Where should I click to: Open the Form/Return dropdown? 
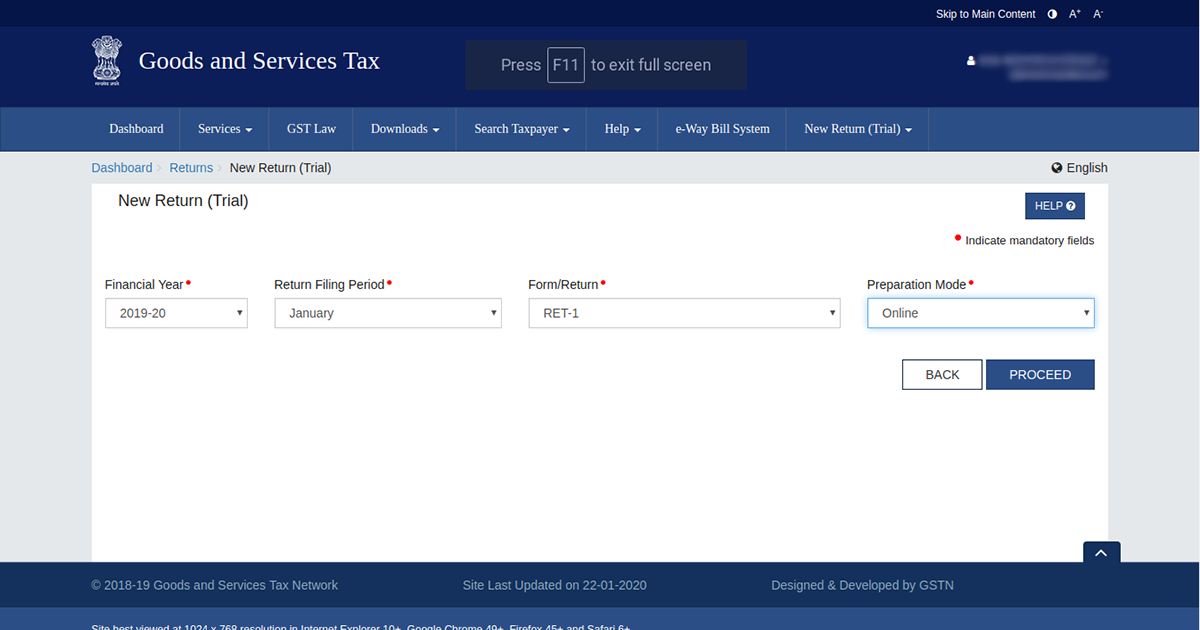click(684, 313)
